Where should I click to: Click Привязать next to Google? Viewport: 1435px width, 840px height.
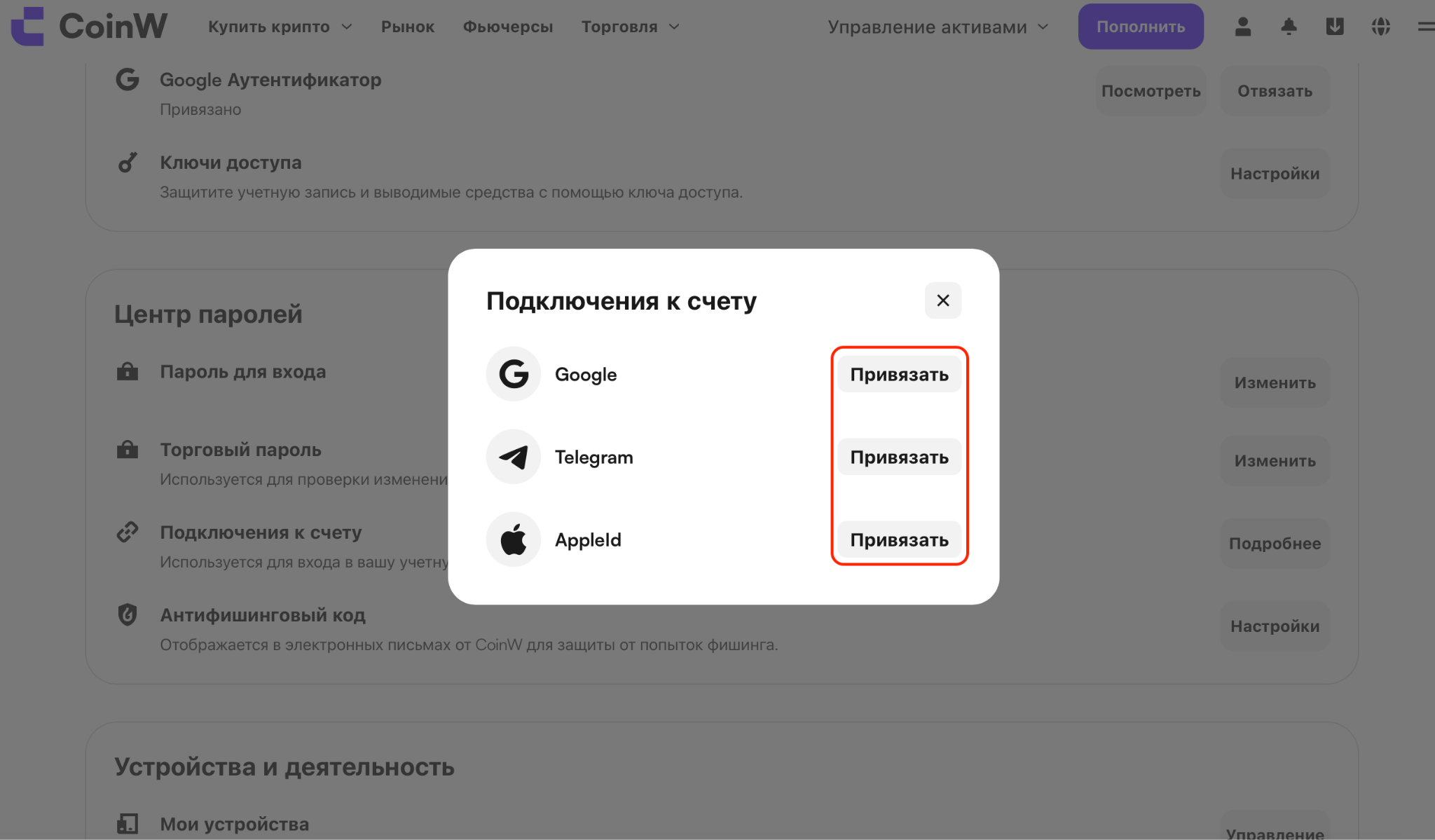coord(900,374)
